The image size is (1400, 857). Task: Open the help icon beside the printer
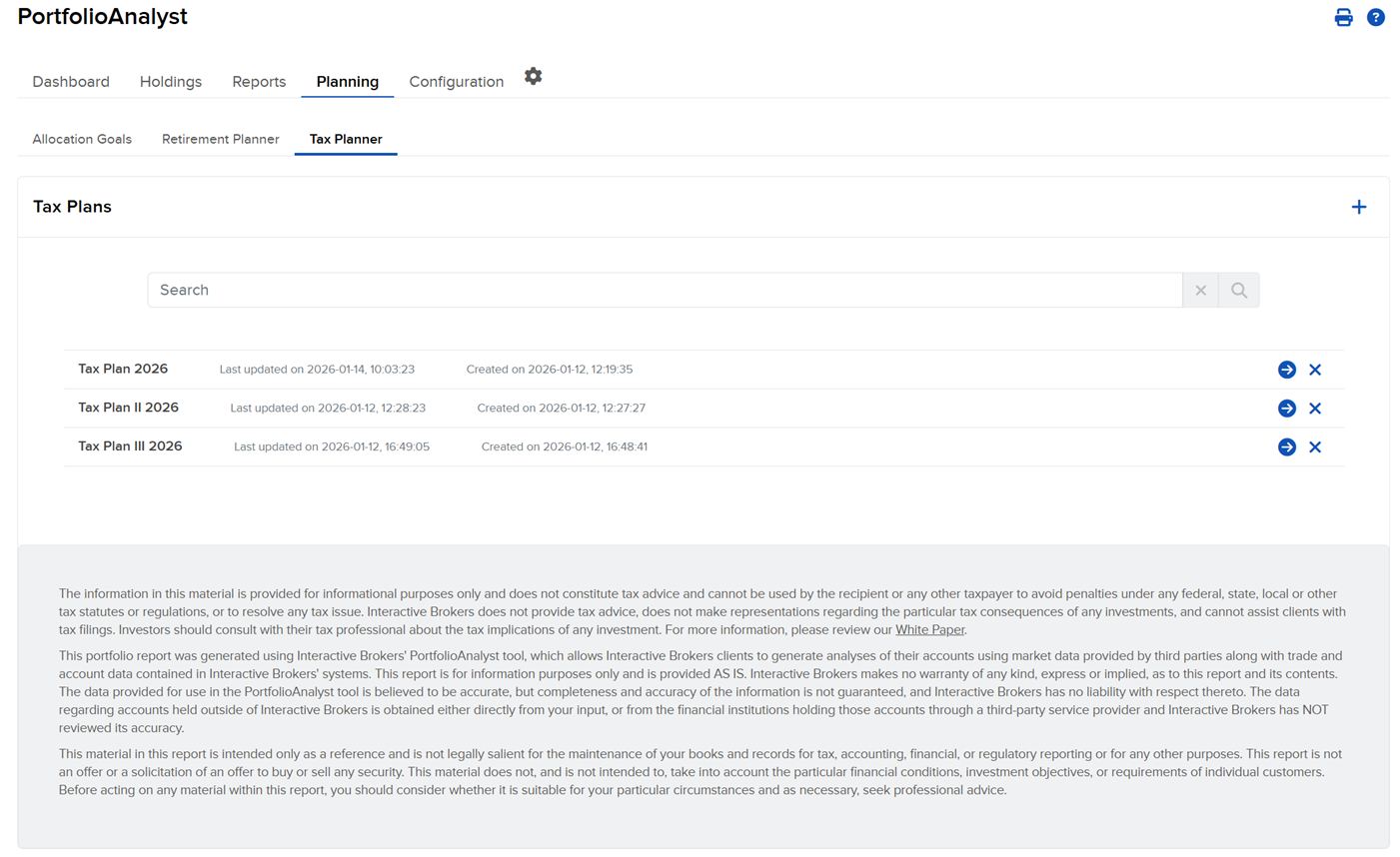pos(1376,17)
